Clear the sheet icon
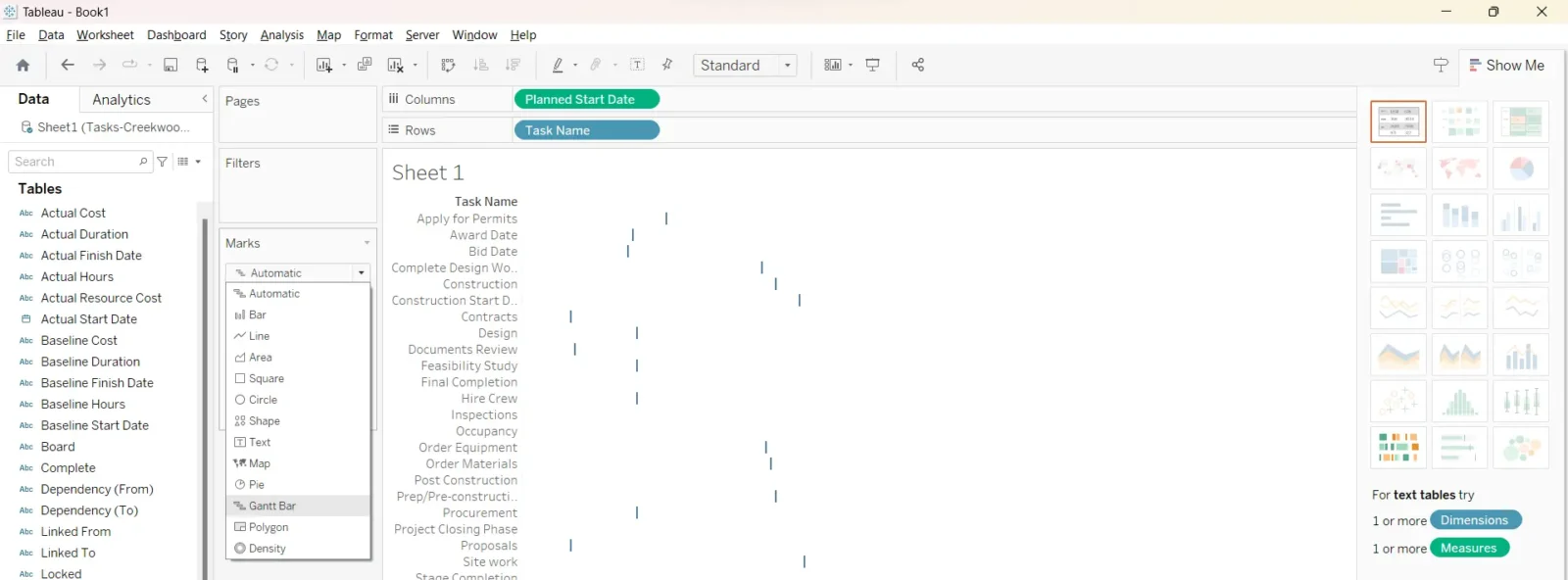Screen dimensions: 1568x580 tap(396, 65)
